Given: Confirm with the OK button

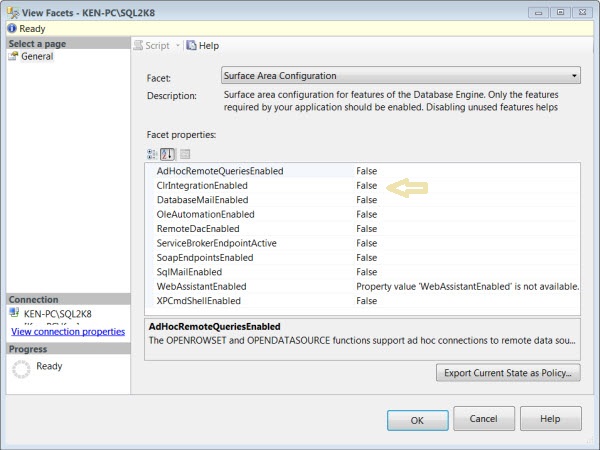Looking at the screenshot, I should click(417, 420).
